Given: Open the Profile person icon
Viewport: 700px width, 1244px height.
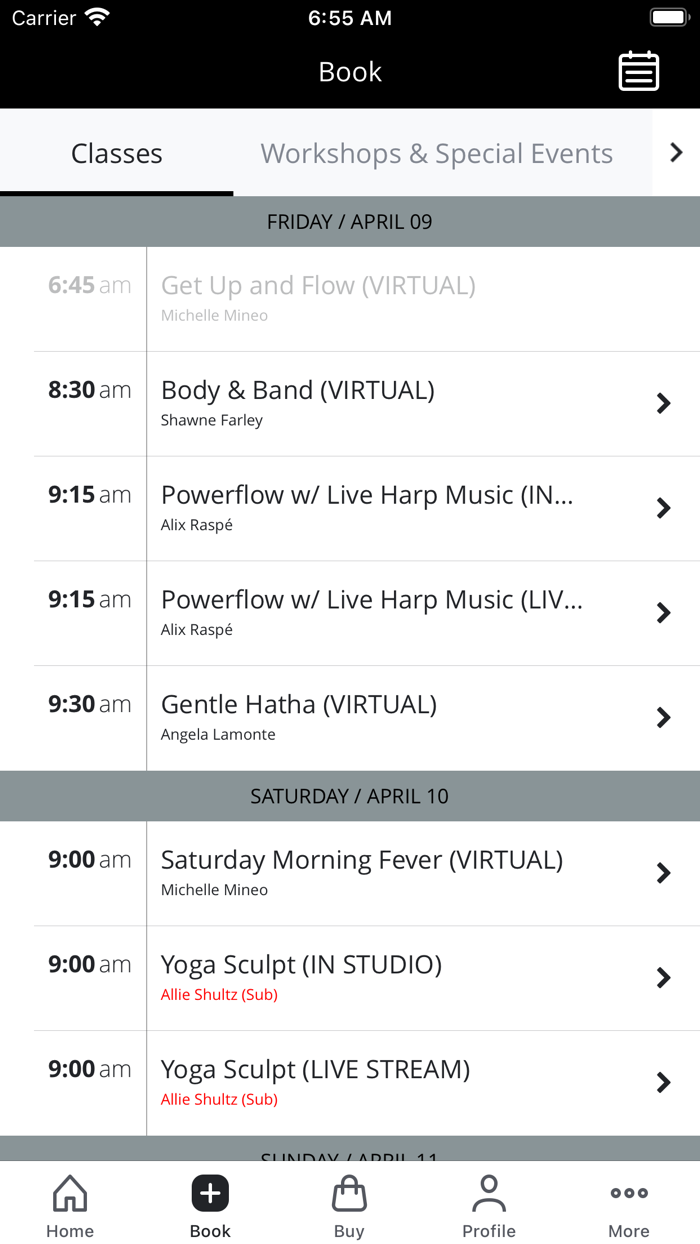Looking at the screenshot, I should point(489,1194).
